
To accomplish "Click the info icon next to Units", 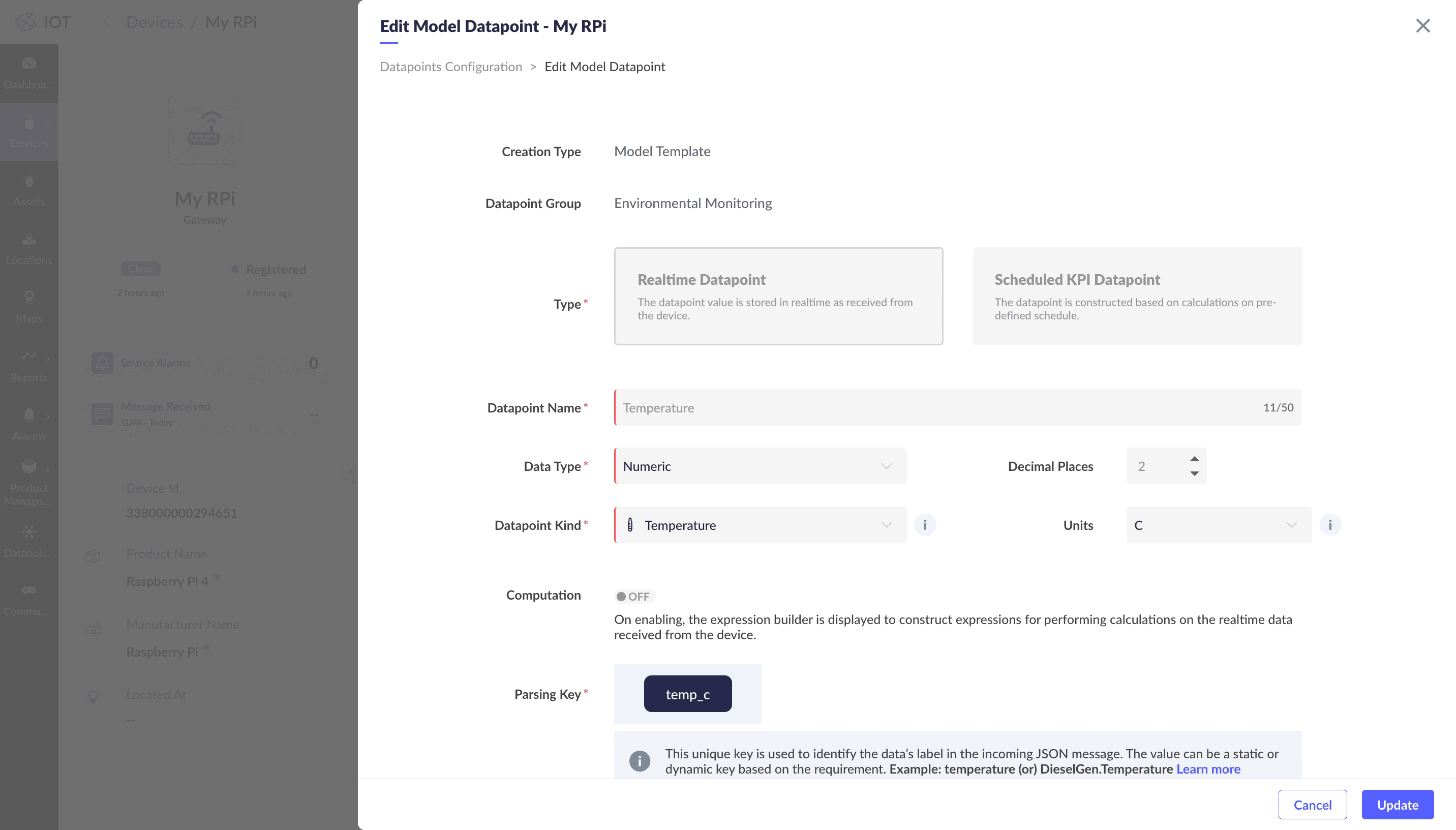I will tap(1329, 524).
